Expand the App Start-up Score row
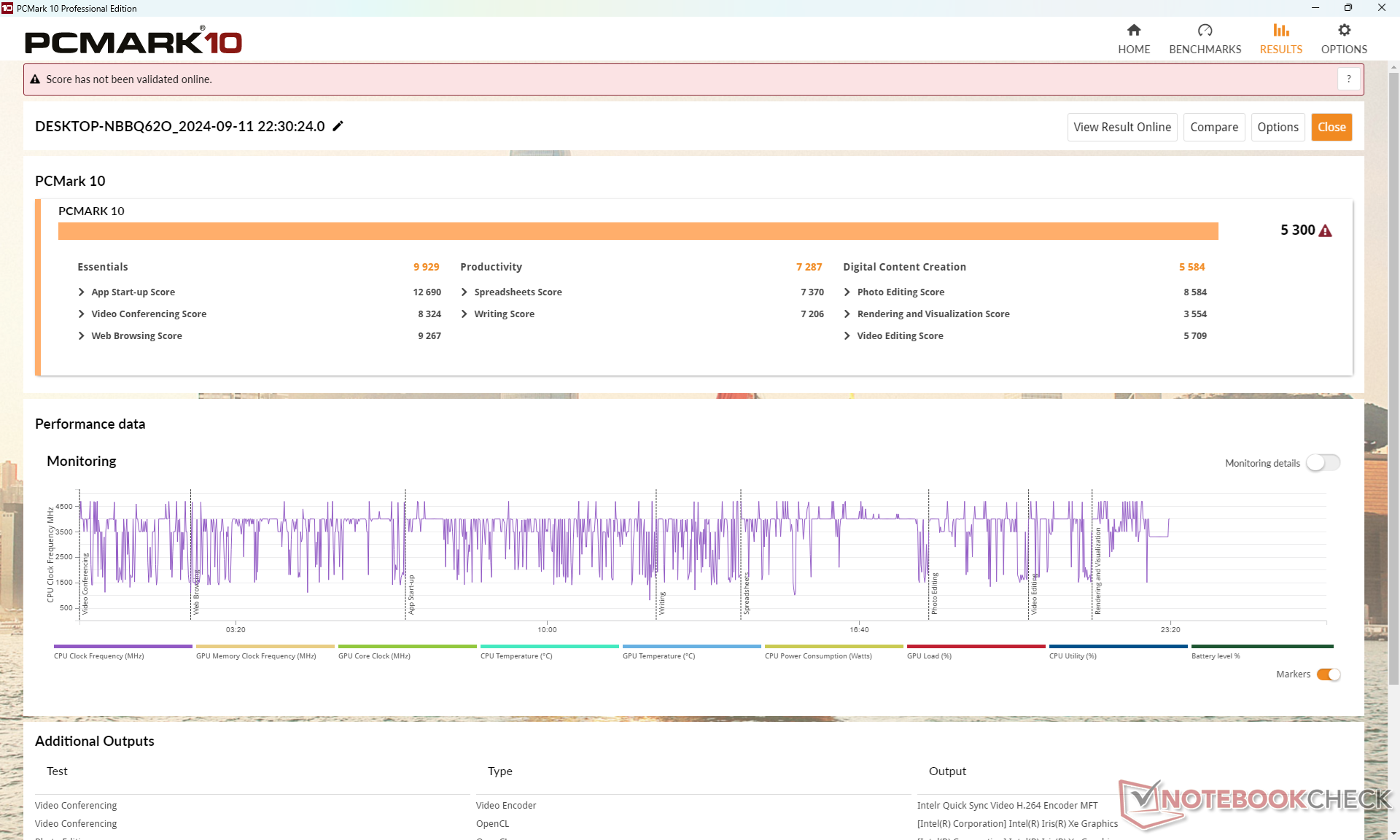The image size is (1400, 840). [82, 292]
